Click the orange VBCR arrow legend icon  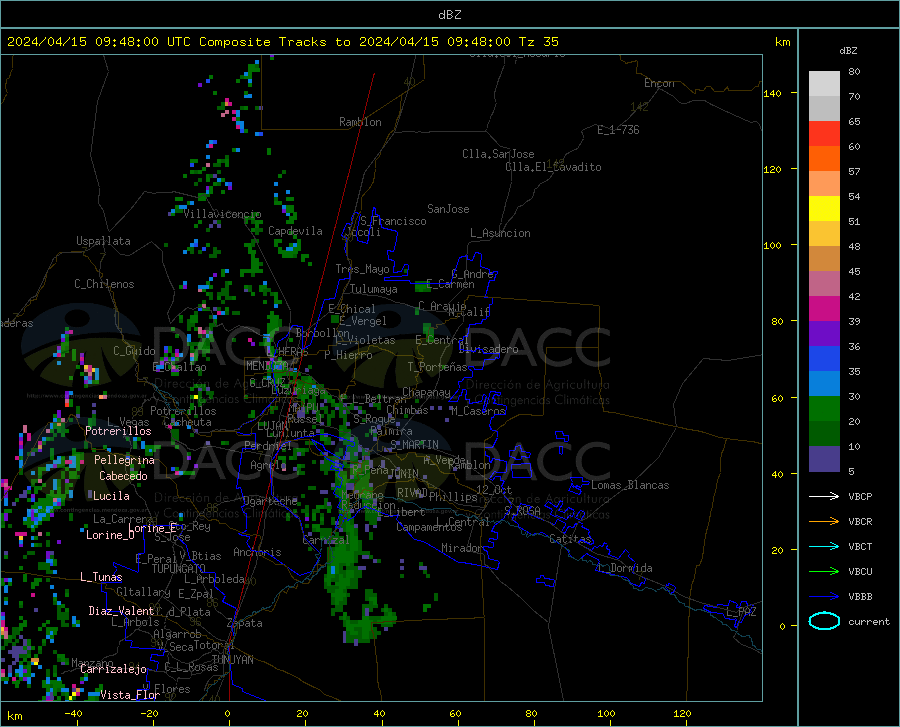(824, 522)
